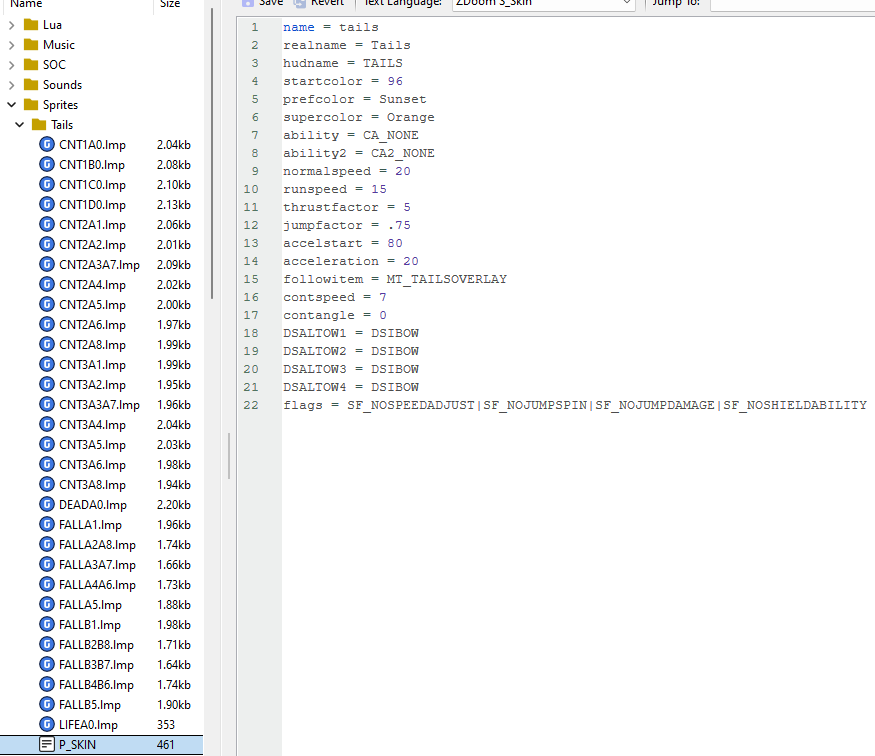Click the 461 size of P_SKIN
875x756 pixels.
[x=166, y=745]
